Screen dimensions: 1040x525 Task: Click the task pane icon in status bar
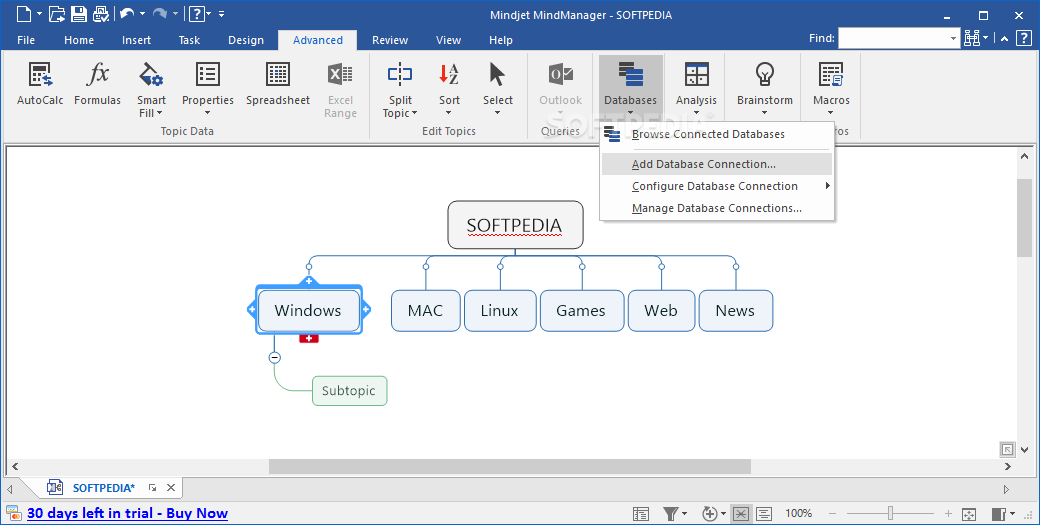coord(999,514)
